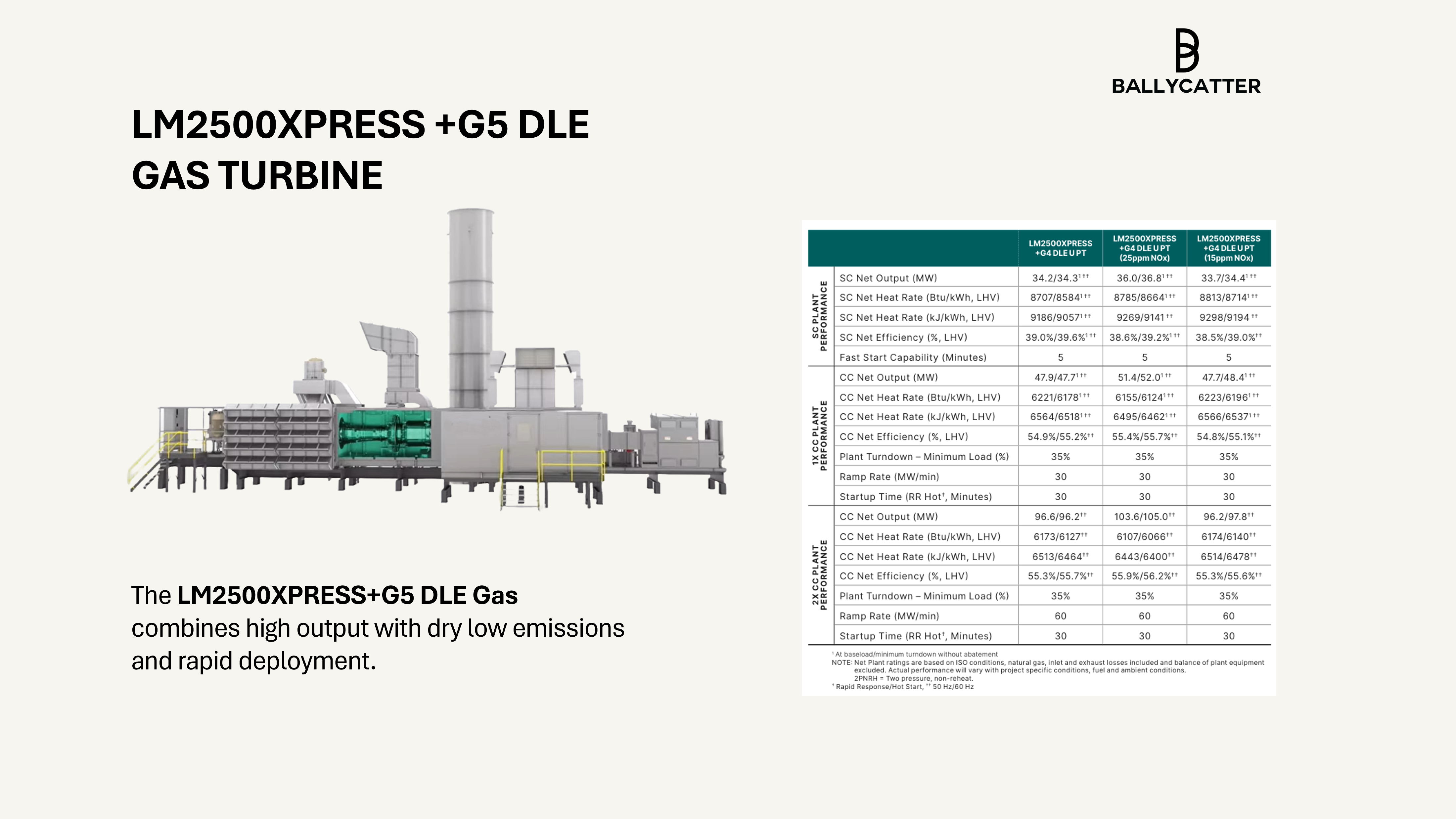Click the cell value '9186/9057'
The image size is (1456, 819).
click(1060, 317)
